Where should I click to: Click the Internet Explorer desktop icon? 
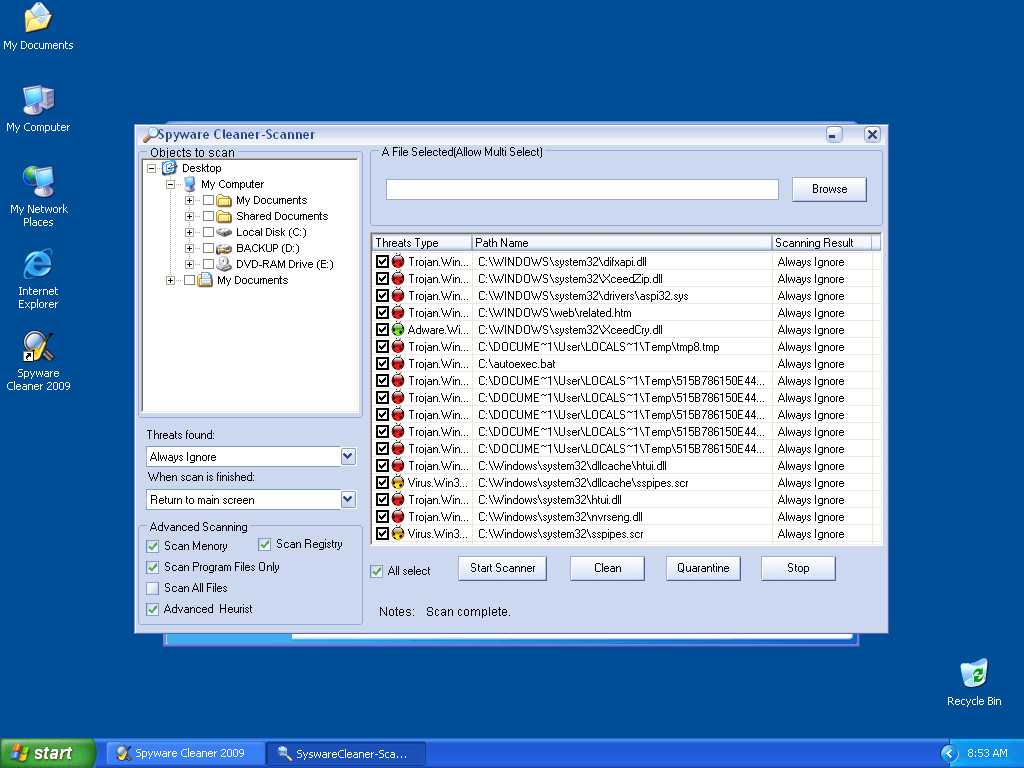(x=38, y=264)
